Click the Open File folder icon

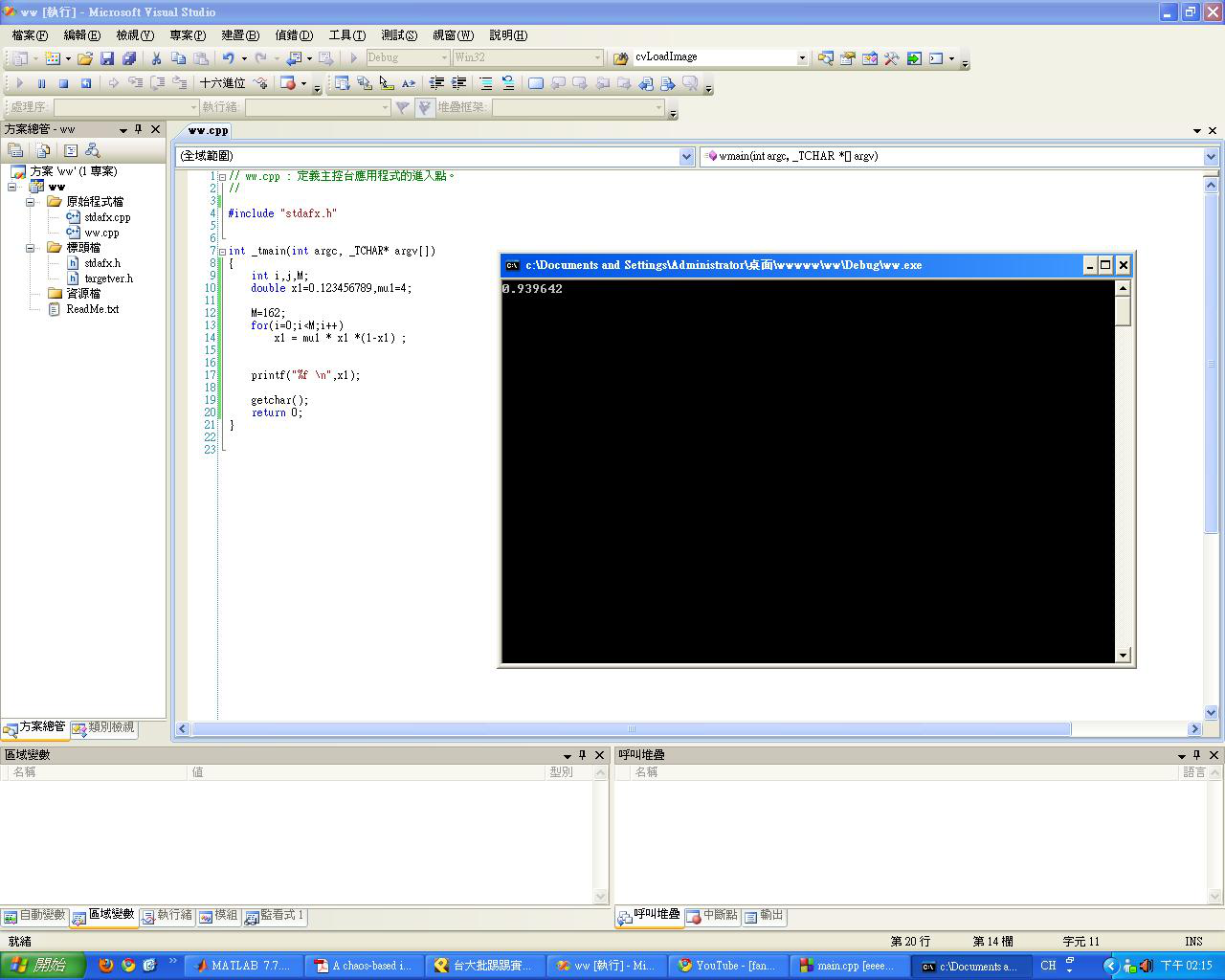click(85, 58)
